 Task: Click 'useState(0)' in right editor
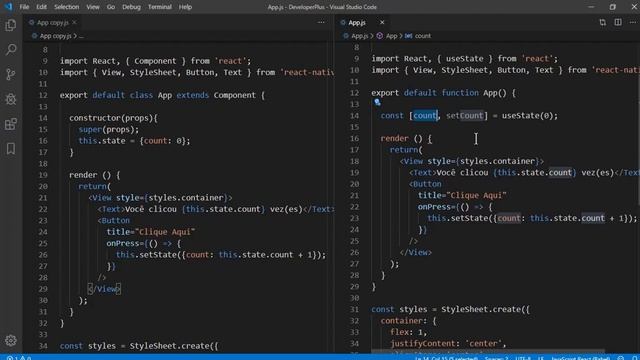[x=527, y=116]
